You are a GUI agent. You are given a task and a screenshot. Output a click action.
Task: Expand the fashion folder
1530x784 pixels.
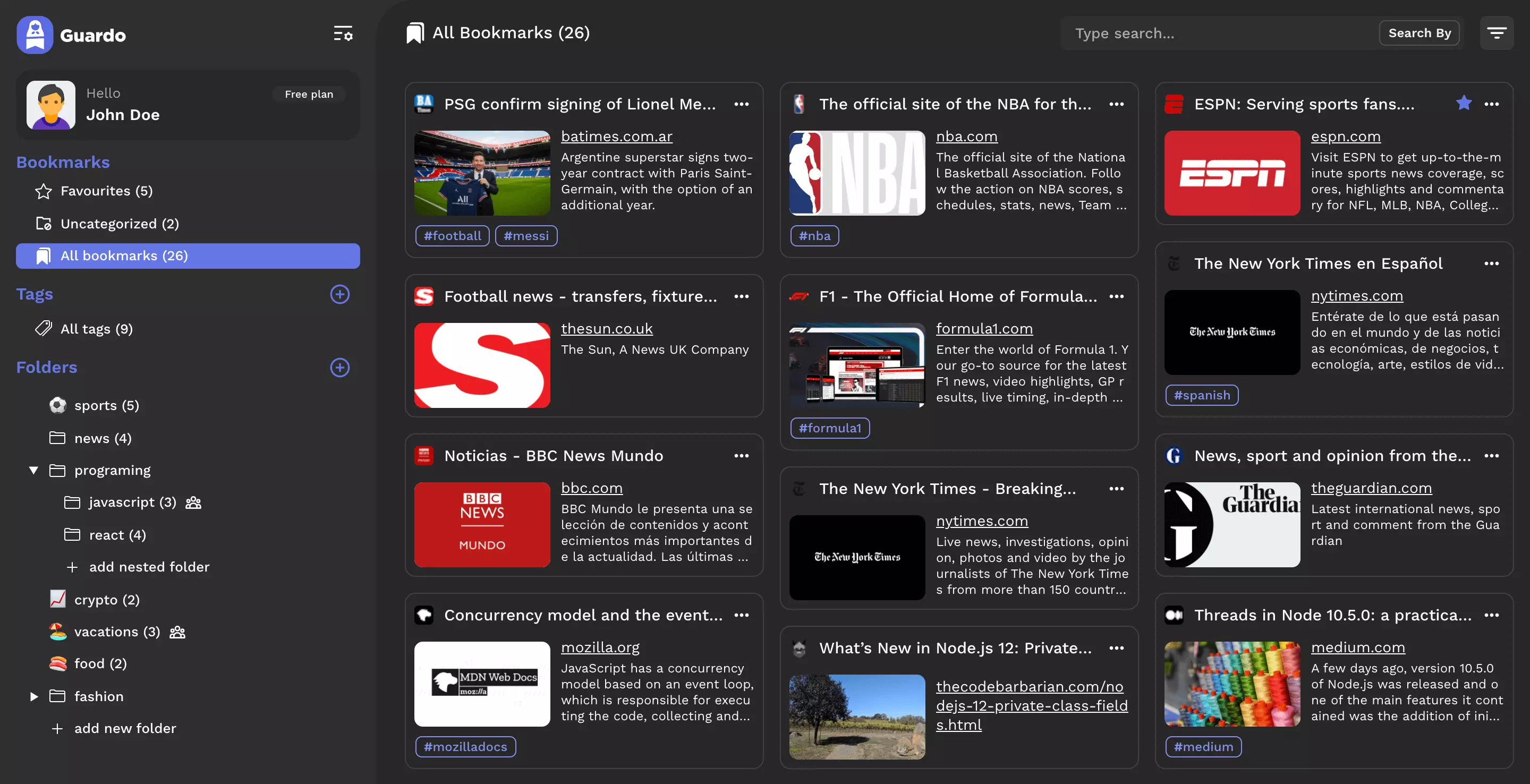(34, 696)
